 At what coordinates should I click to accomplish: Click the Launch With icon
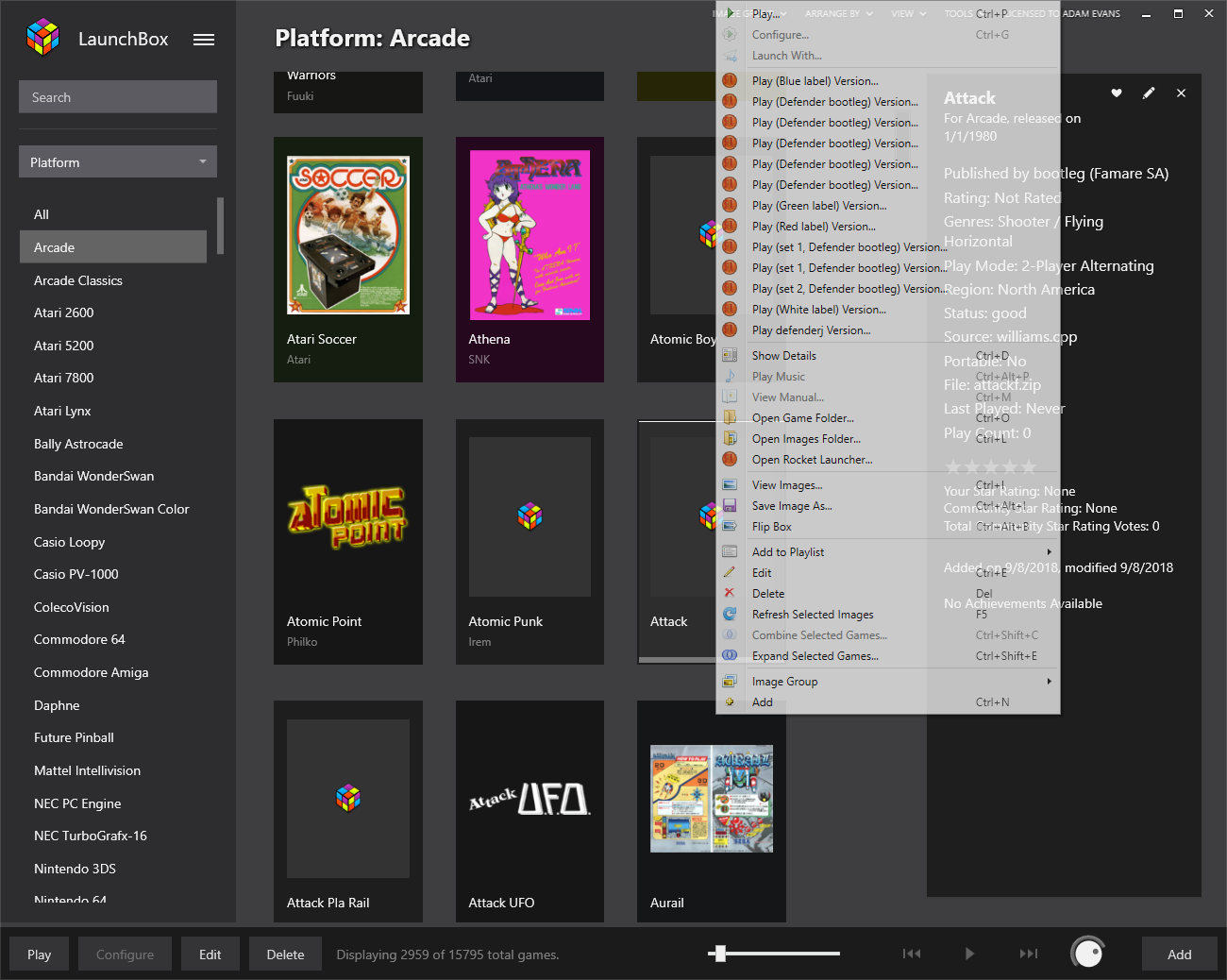(x=730, y=56)
